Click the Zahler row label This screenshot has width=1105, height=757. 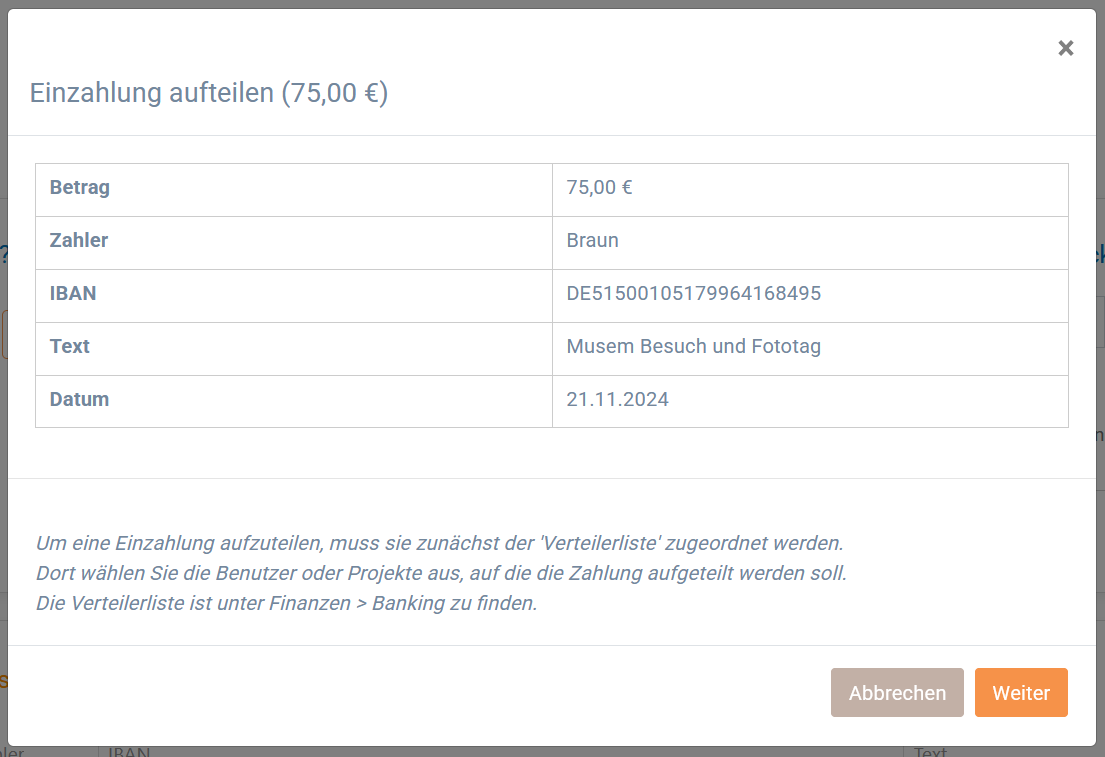tap(79, 240)
